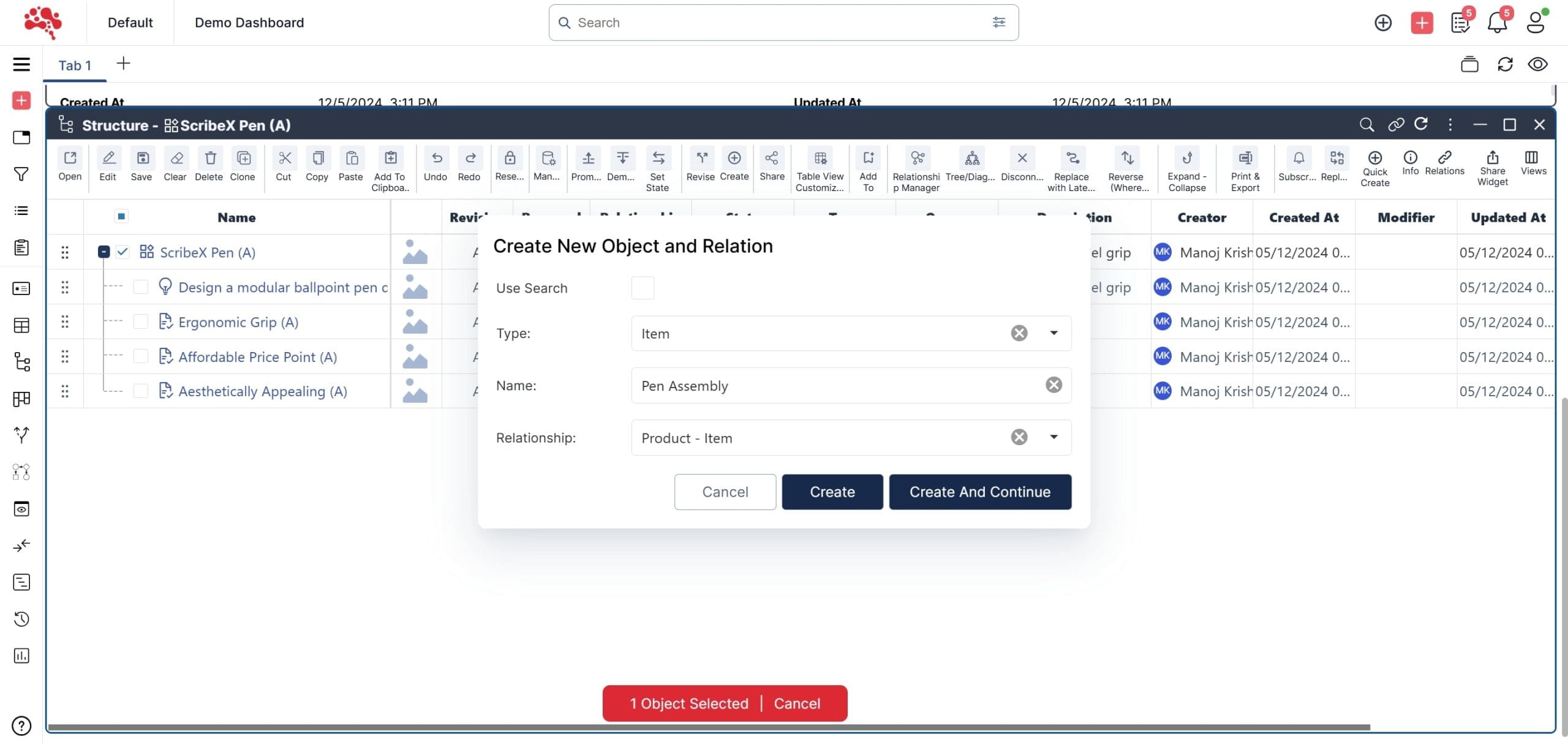Open the Demo Dashboard menu item
This screenshot has width=1568, height=744.
(x=249, y=23)
